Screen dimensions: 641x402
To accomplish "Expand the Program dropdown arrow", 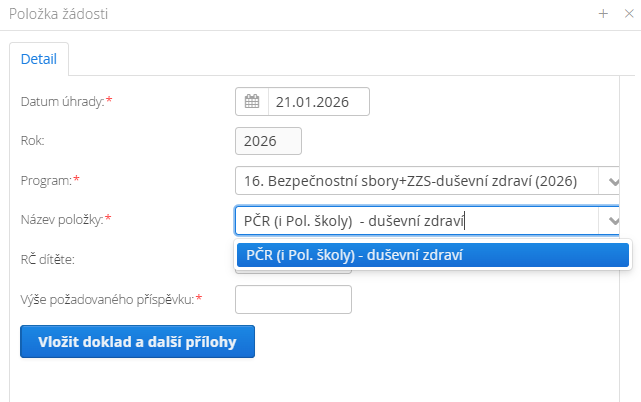I will pyautogui.click(x=611, y=181).
